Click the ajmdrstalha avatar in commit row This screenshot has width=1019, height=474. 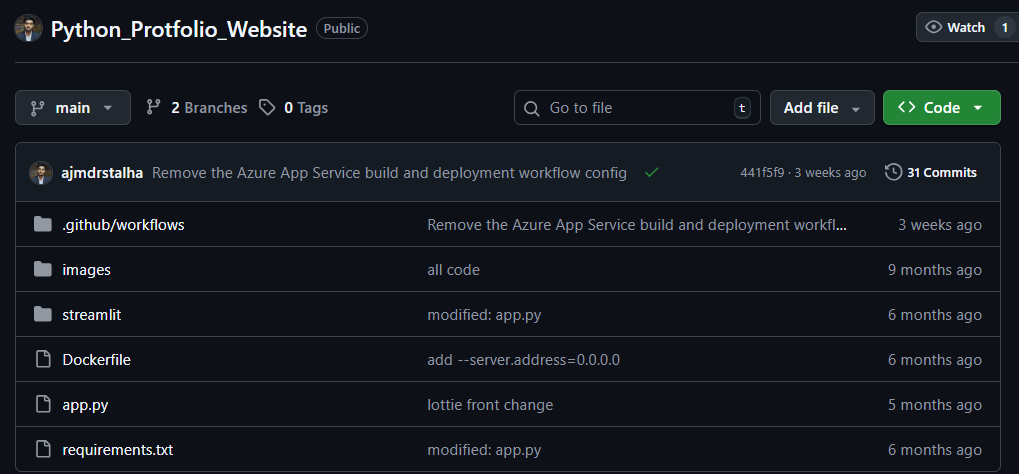pyautogui.click(x=40, y=172)
